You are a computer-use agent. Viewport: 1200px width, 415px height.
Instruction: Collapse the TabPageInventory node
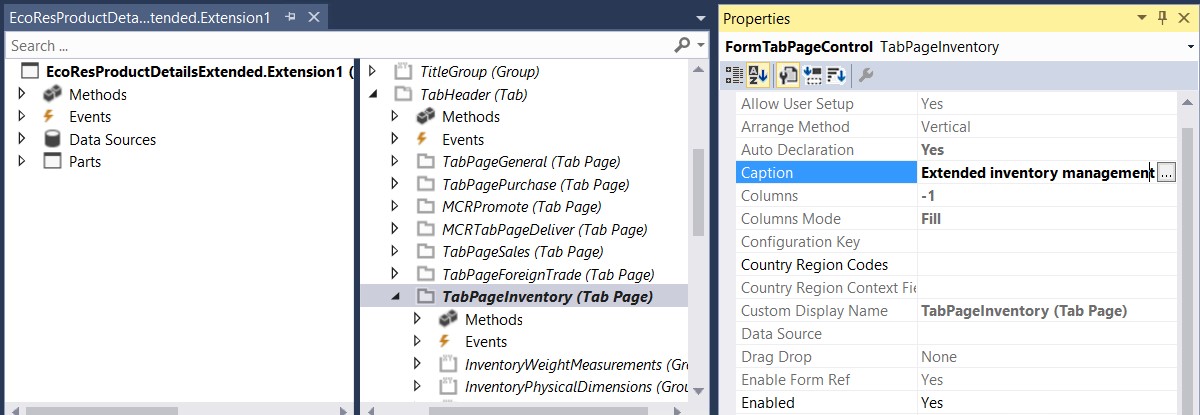(397, 297)
